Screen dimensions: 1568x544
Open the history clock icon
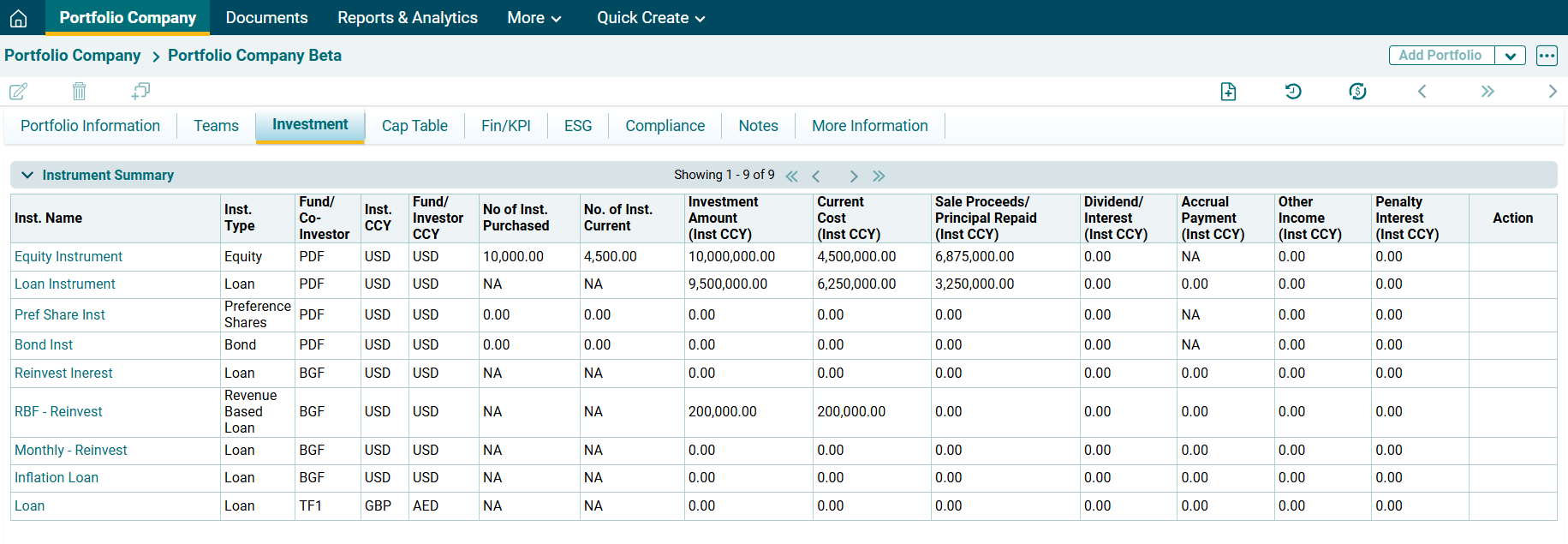(1293, 92)
